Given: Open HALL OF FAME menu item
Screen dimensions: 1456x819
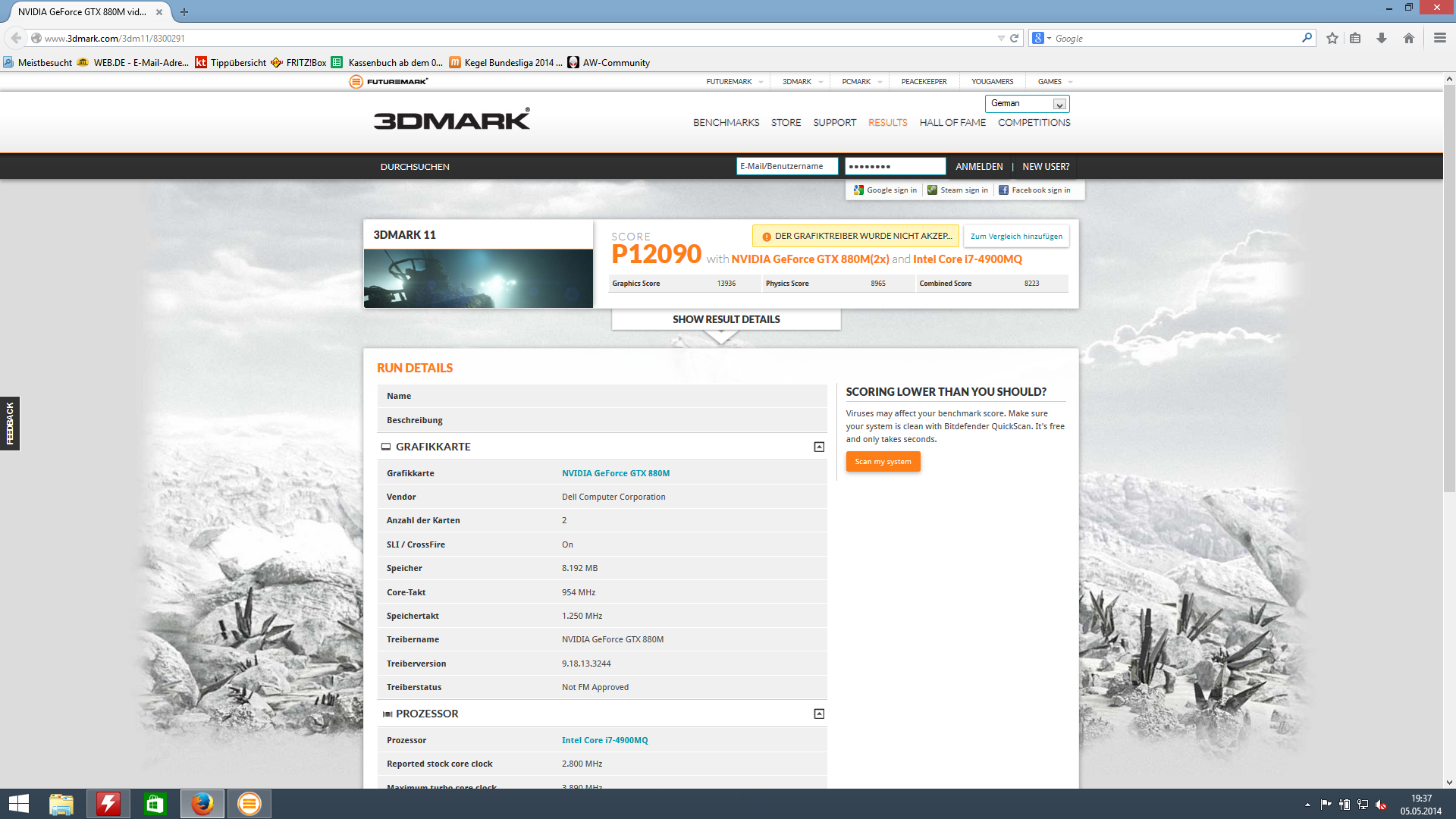Looking at the screenshot, I should point(952,123).
